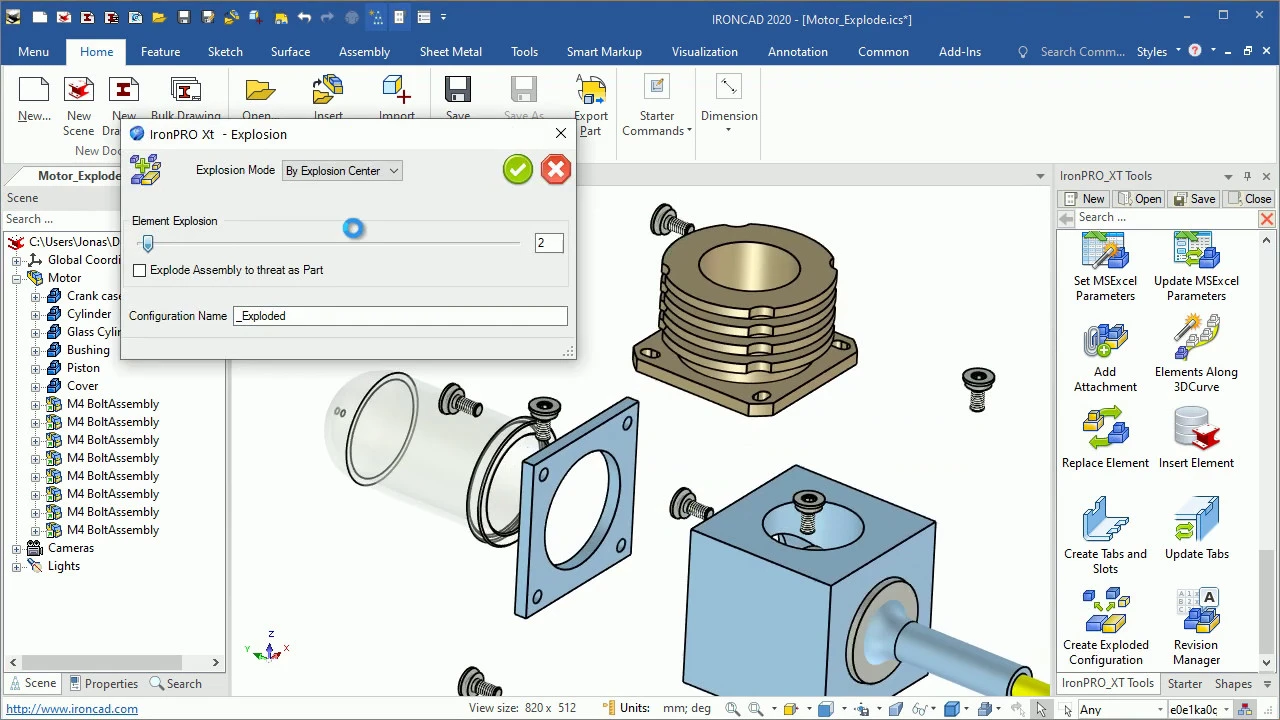This screenshot has width=1280, height=720.
Task: Open the Visualization ribbon tab
Action: pyautogui.click(x=704, y=52)
